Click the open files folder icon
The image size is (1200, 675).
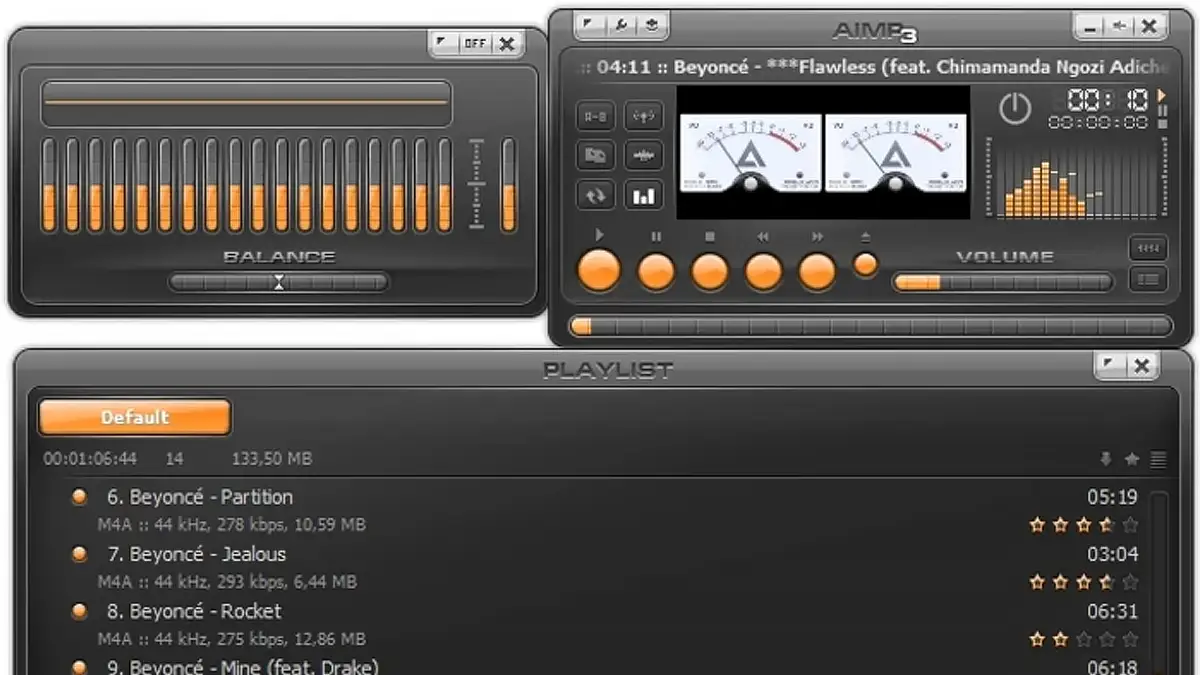[595, 156]
